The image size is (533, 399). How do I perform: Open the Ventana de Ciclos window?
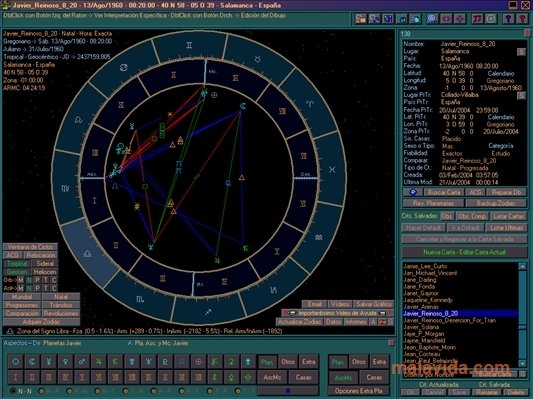pos(31,247)
